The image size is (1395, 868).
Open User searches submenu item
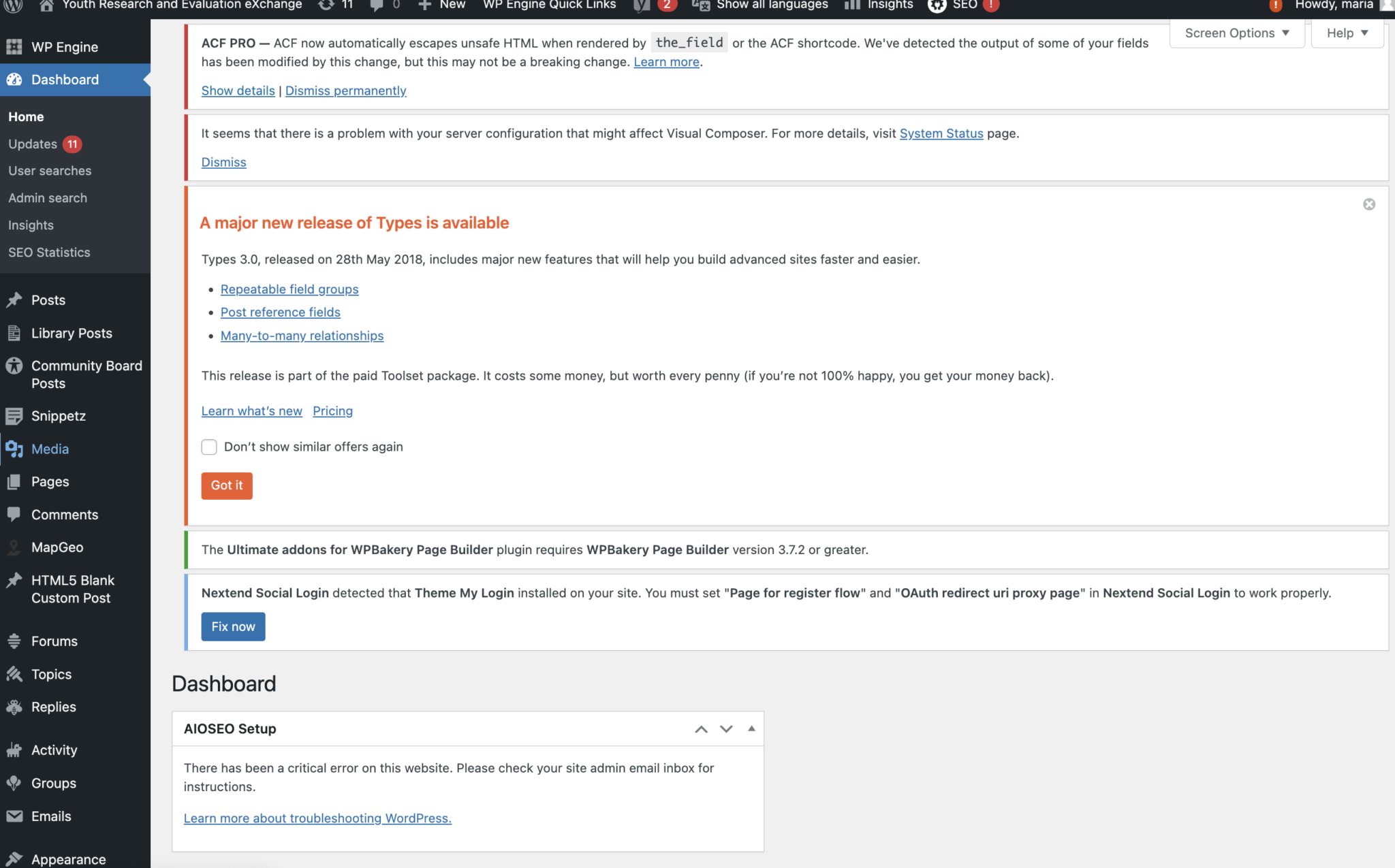(x=50, y=171)
